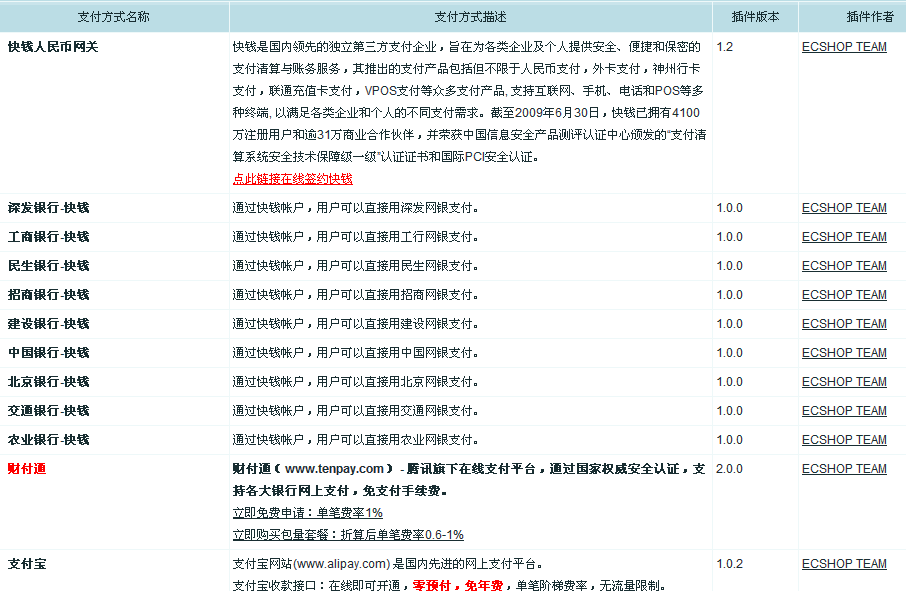Click the 支付方式描述 column header
Screen dimensions: 906x591
(x=468, y=15)
